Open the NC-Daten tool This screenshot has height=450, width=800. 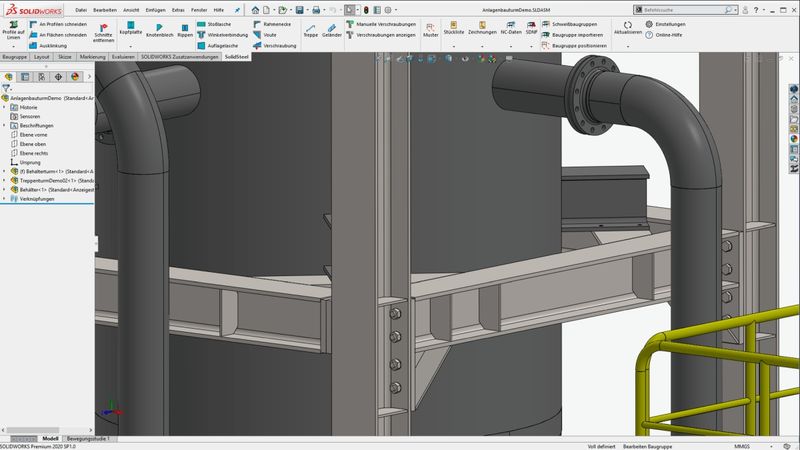510,24
